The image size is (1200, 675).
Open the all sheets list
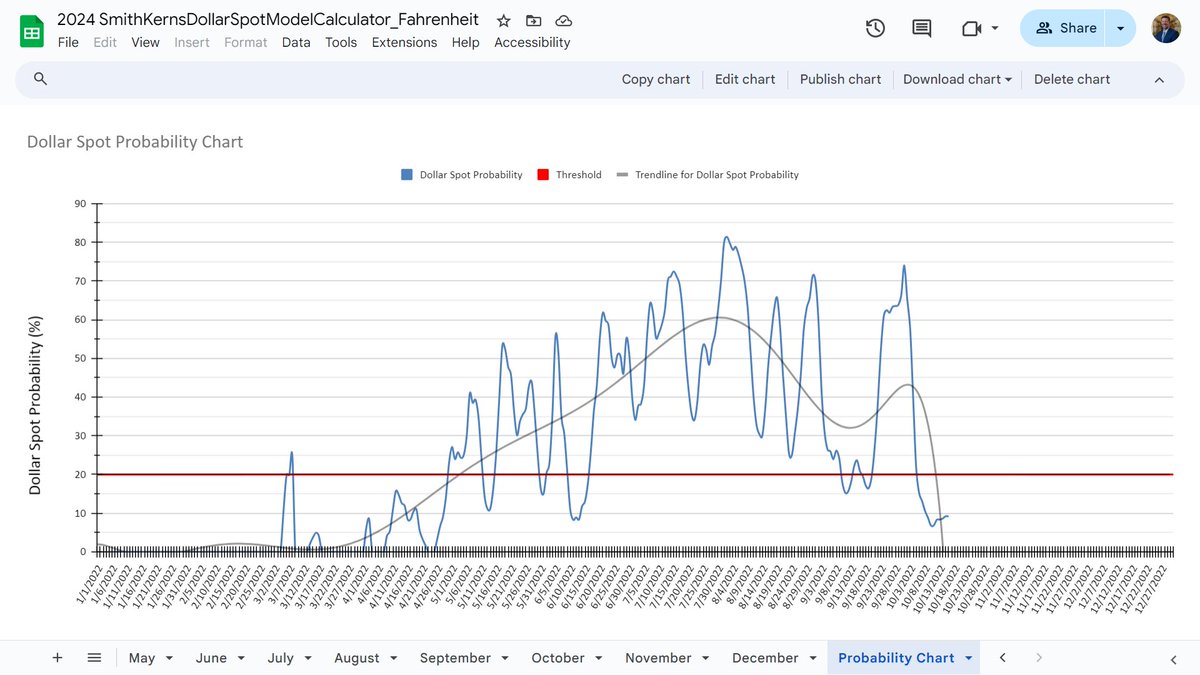[x=94, y=658]
